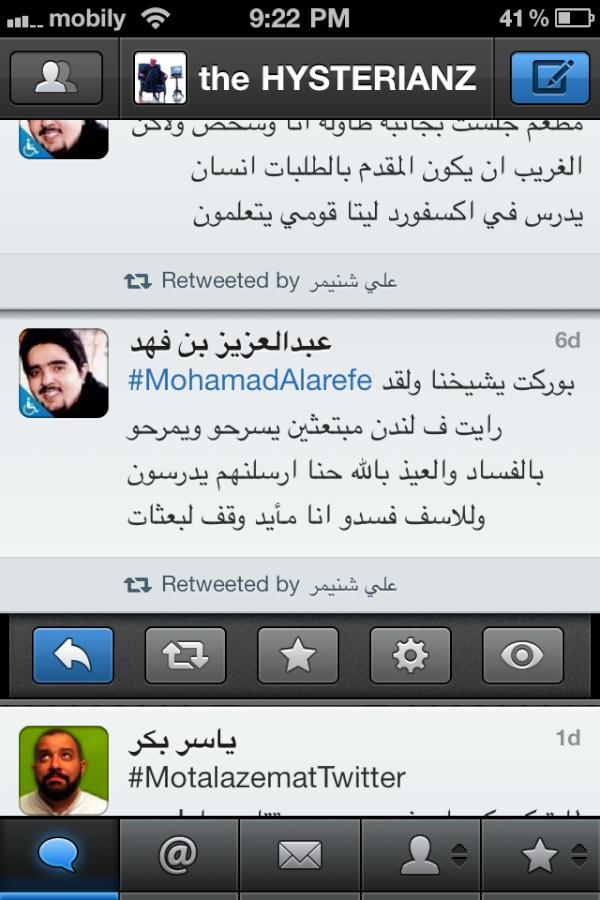
Task: Open the accounts icon in the header
Action: (x=56, y=78)
